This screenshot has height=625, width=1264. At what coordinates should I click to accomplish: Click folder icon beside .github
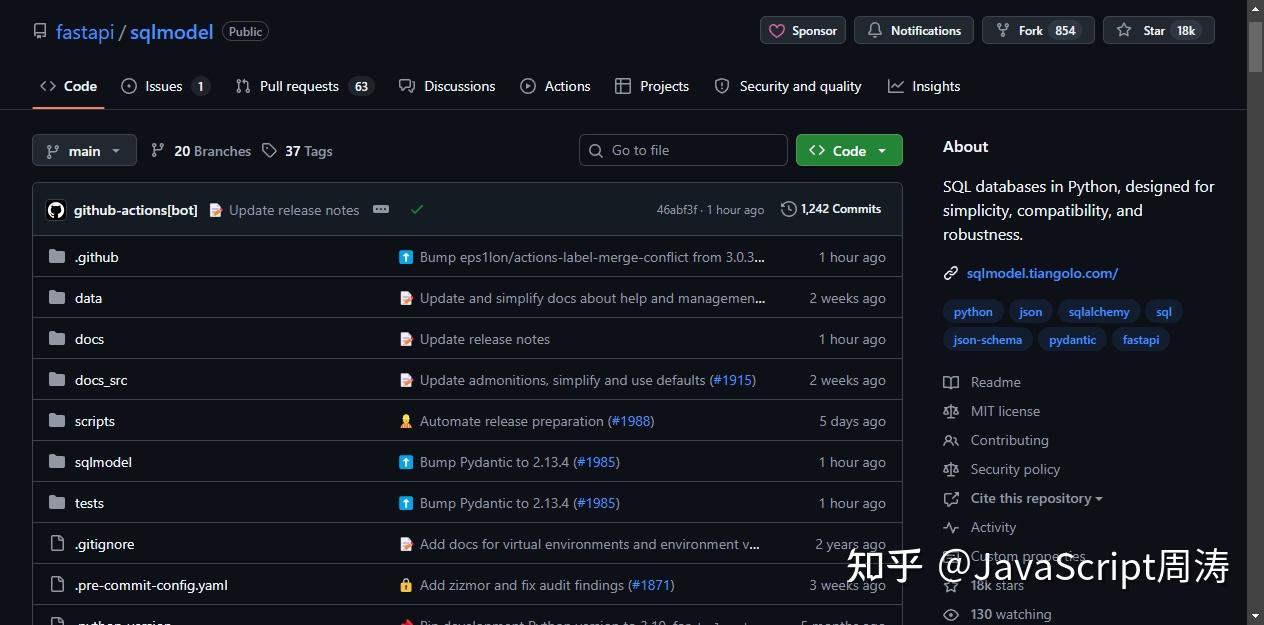[x=57, y=257]
